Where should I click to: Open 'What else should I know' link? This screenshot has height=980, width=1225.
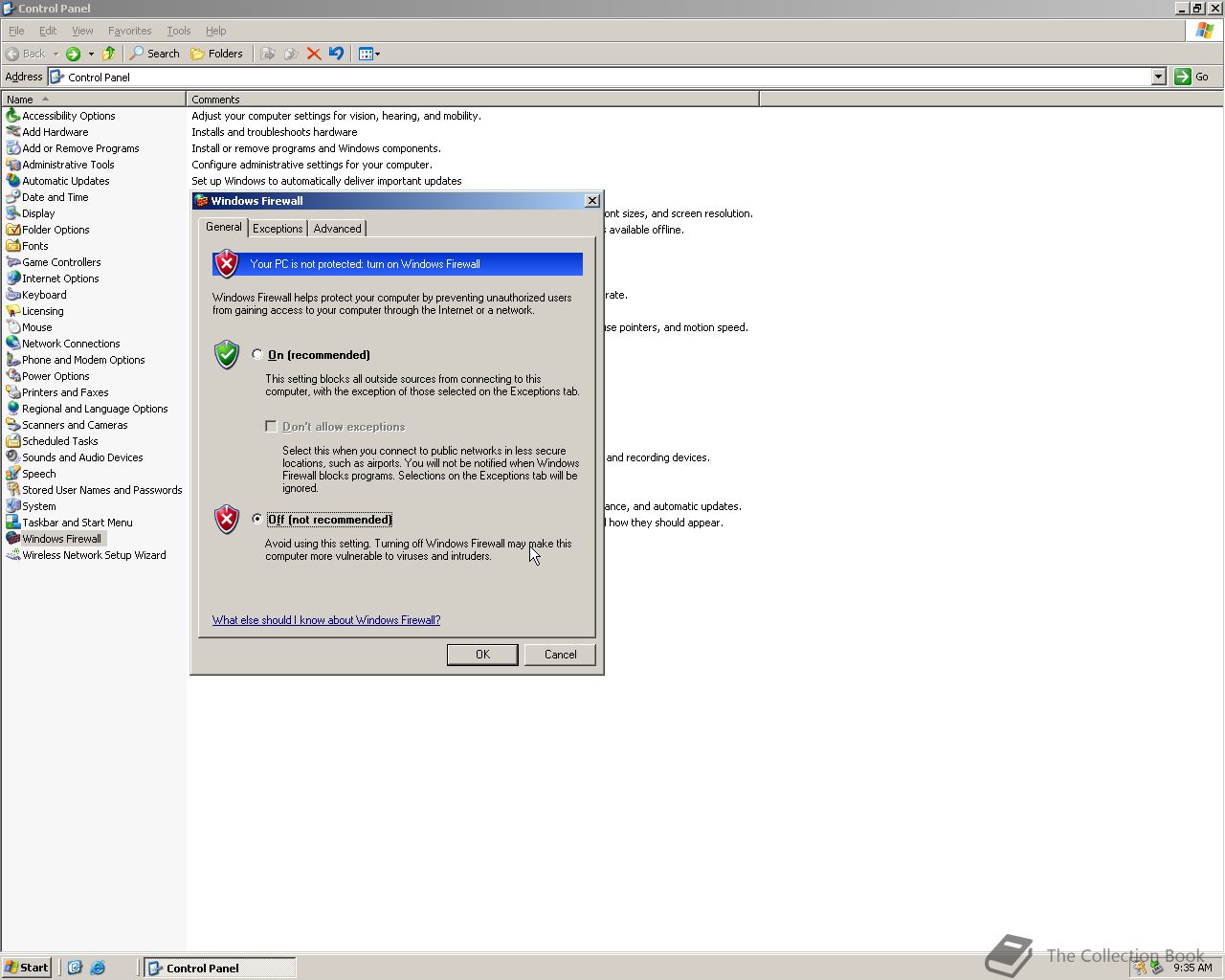tap(326, 620)
